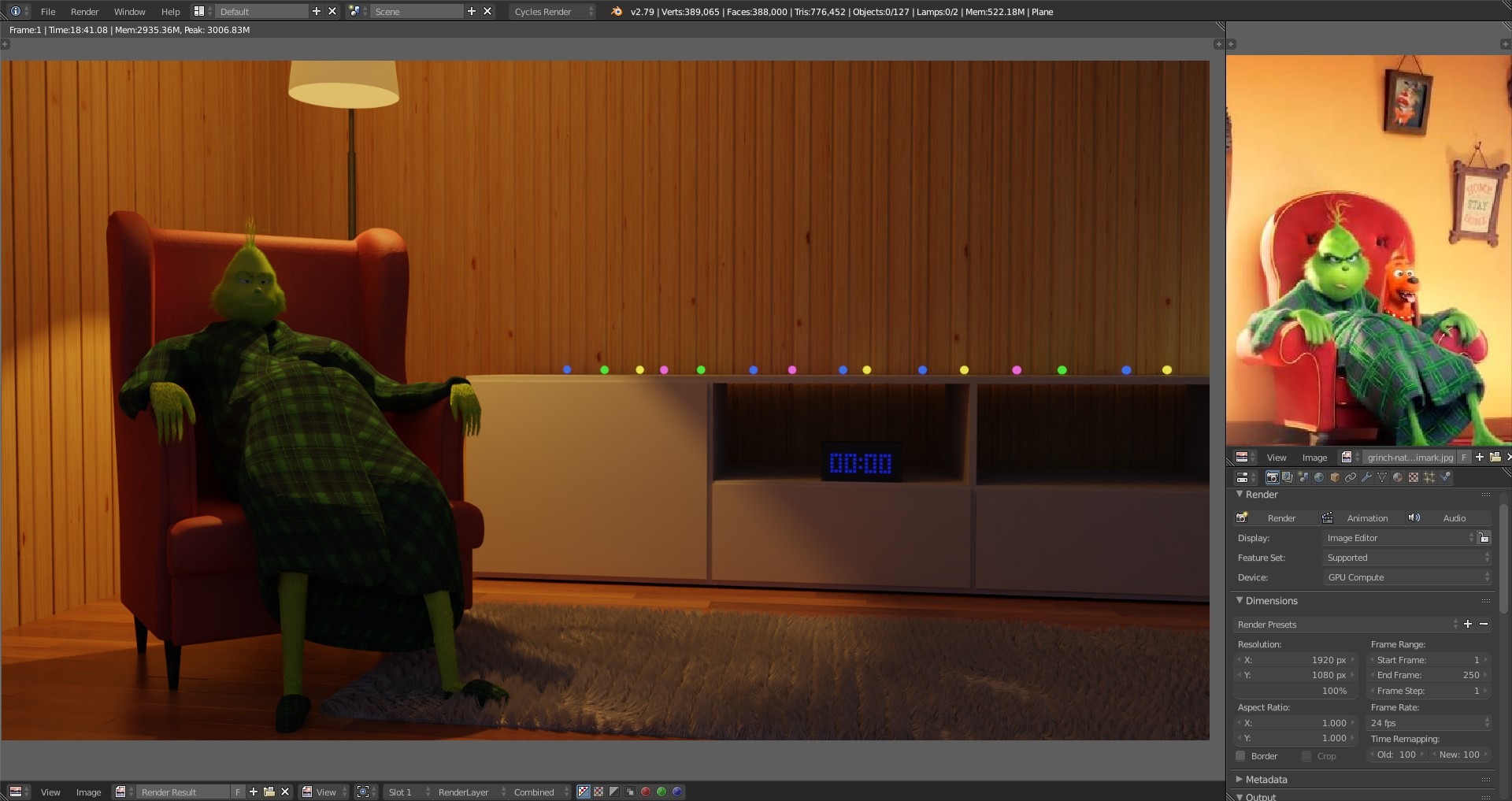
Task: Open the Help menu
Action: [170, 11]
